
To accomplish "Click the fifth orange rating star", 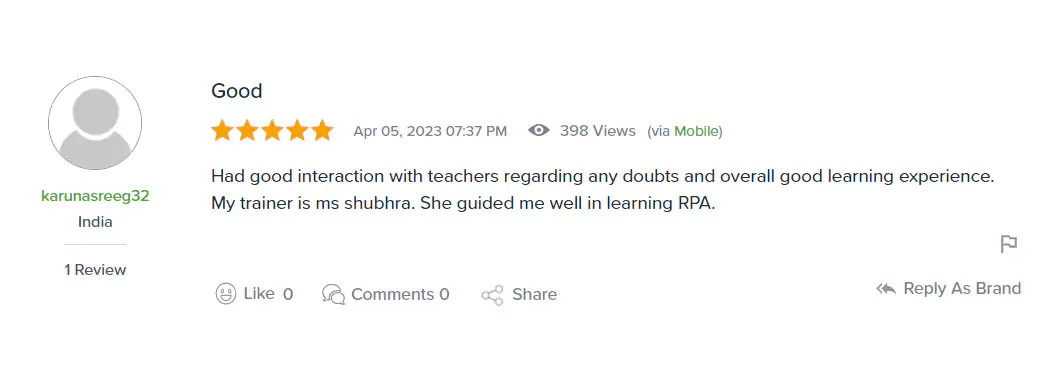I will coord(322,130).
